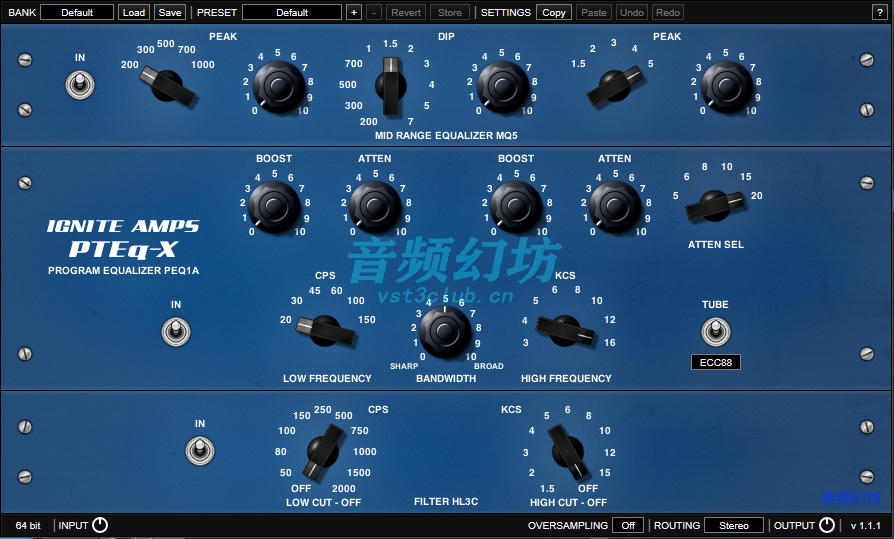This screenshot has height=539, width=894.
Task: Click the 20 mark on ATTEN SEL dial
Action: (x=757, y=196)
